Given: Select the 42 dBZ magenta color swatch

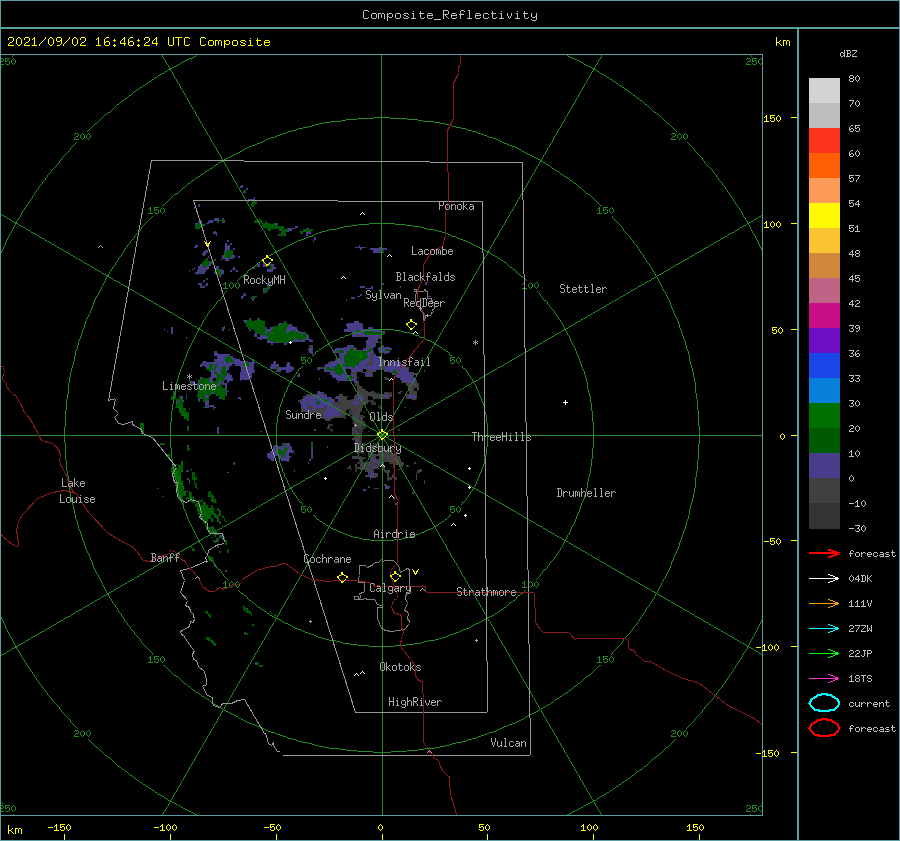Looking at the screenshot, I should [824, 315].
